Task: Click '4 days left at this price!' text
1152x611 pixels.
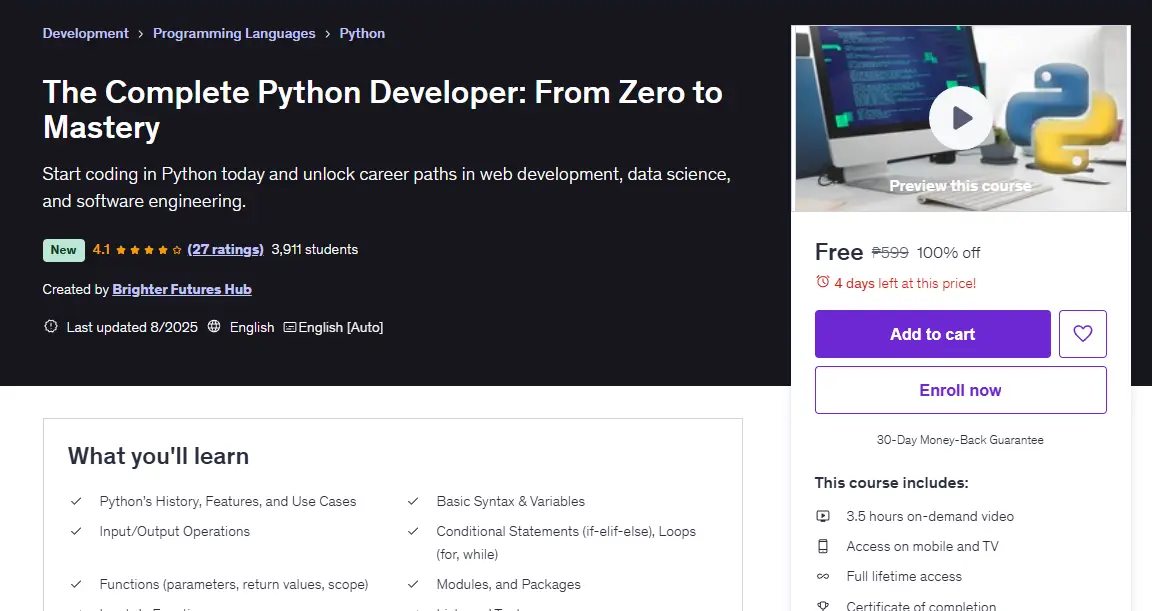Action: (x=905, y=283)
